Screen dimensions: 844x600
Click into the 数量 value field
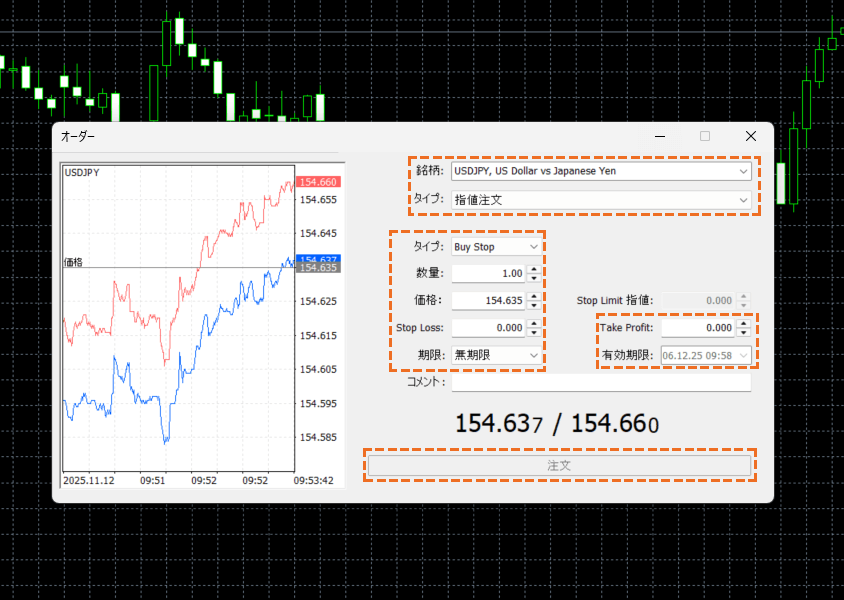[488, 273]
